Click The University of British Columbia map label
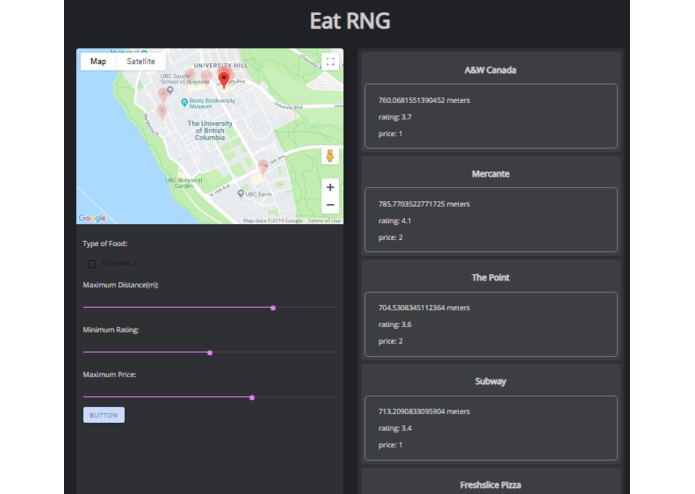Screen dimensions: 695x494 click(210, 130)
